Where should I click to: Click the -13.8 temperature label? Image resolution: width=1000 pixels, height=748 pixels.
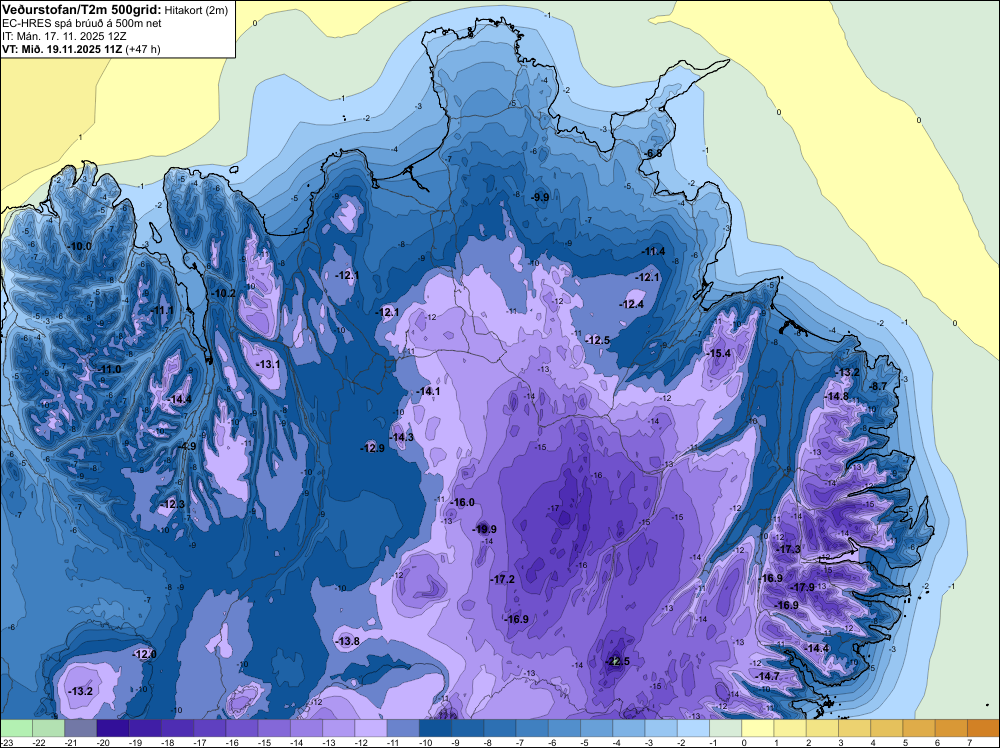(347, 642)
